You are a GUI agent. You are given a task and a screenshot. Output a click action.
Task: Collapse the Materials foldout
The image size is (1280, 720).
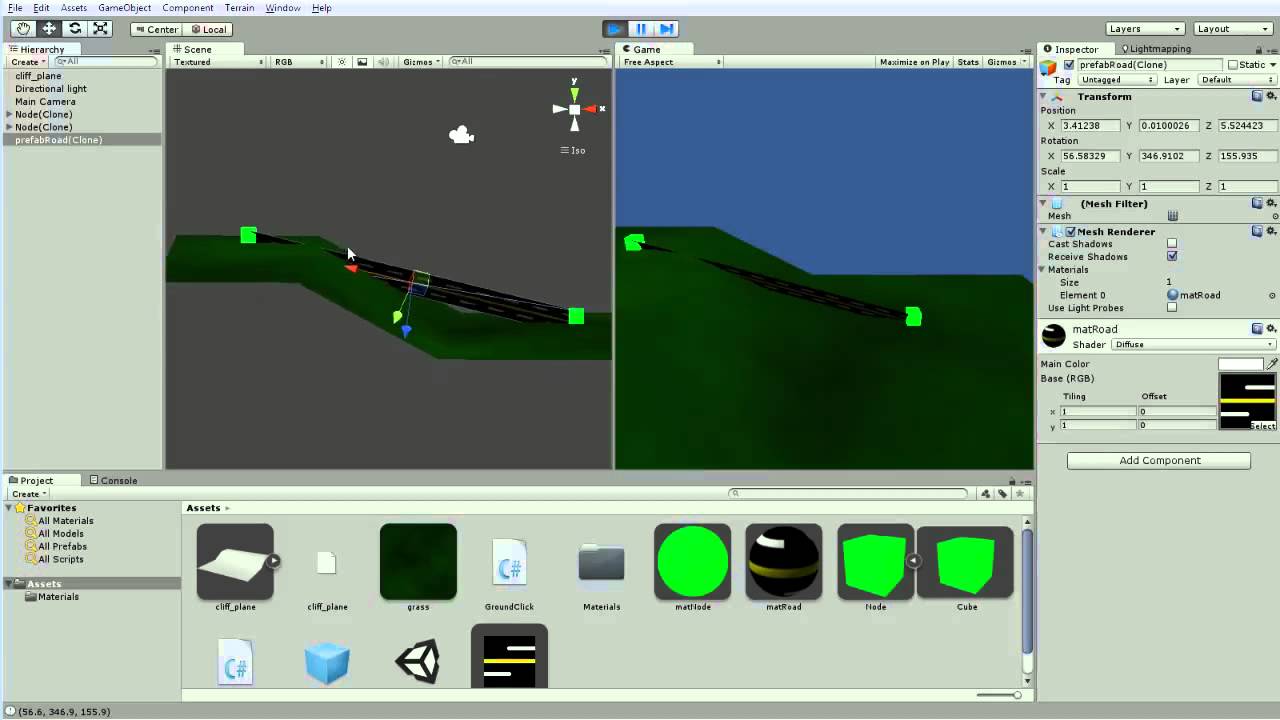1043,270
